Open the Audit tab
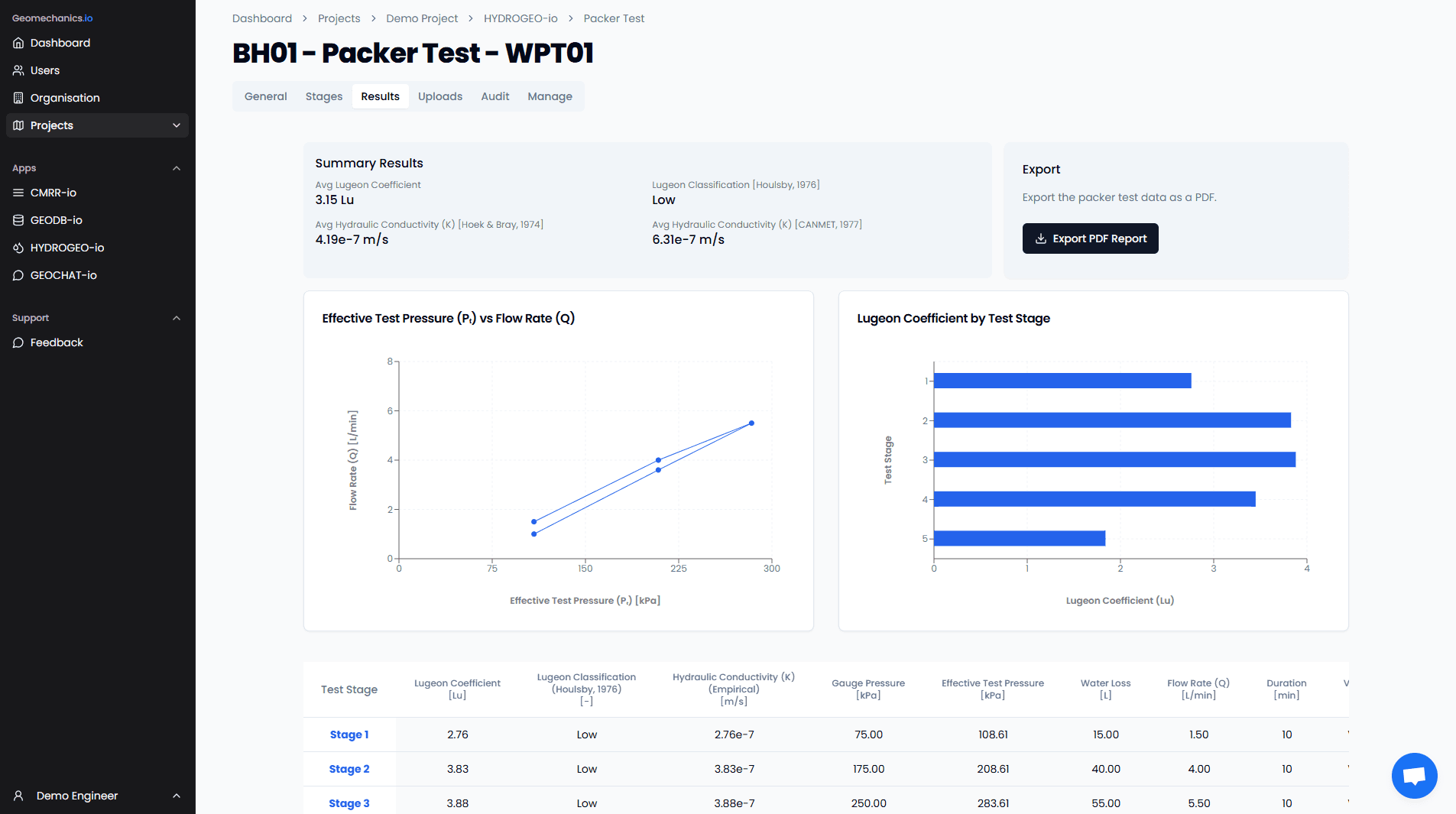1456x814 pixels. click(x=495, y=96)
